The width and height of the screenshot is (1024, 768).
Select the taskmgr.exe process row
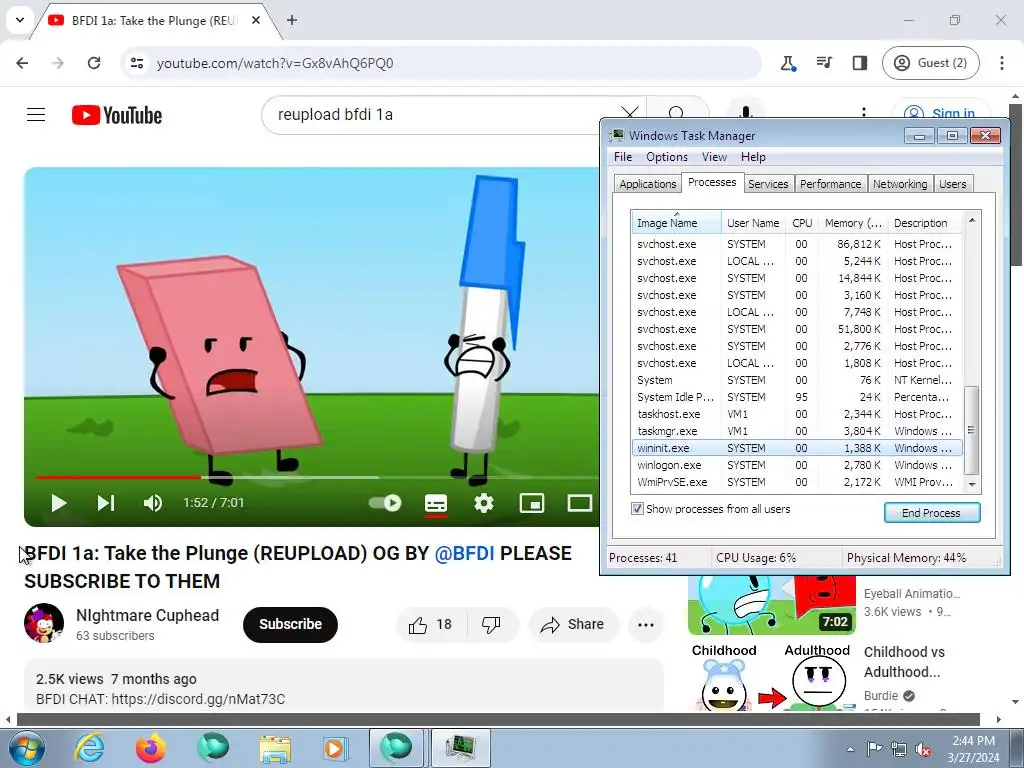pyautogui.click(x=797, y=431)
